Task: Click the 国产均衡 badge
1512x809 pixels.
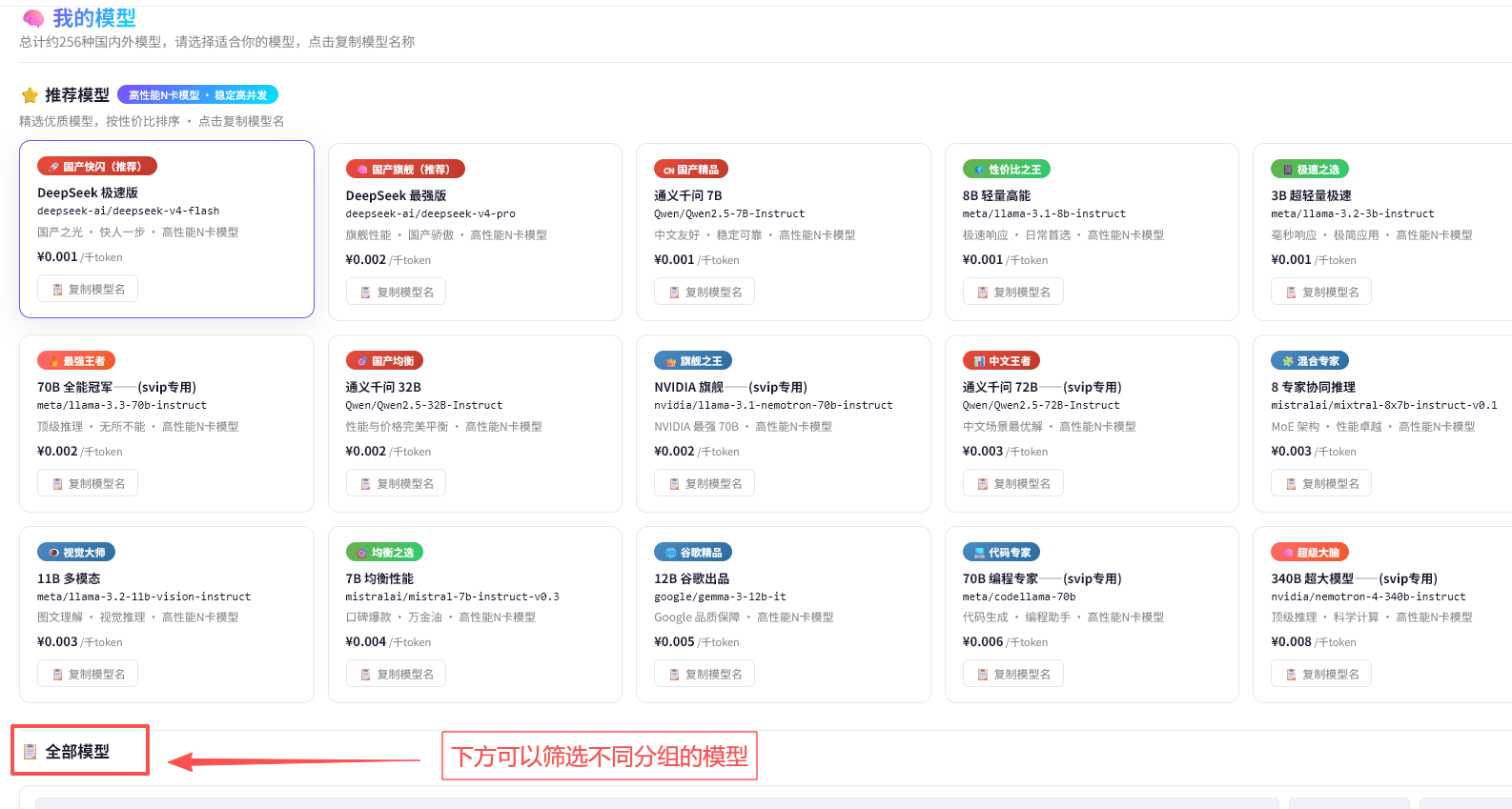Action: tap(384, 361)
